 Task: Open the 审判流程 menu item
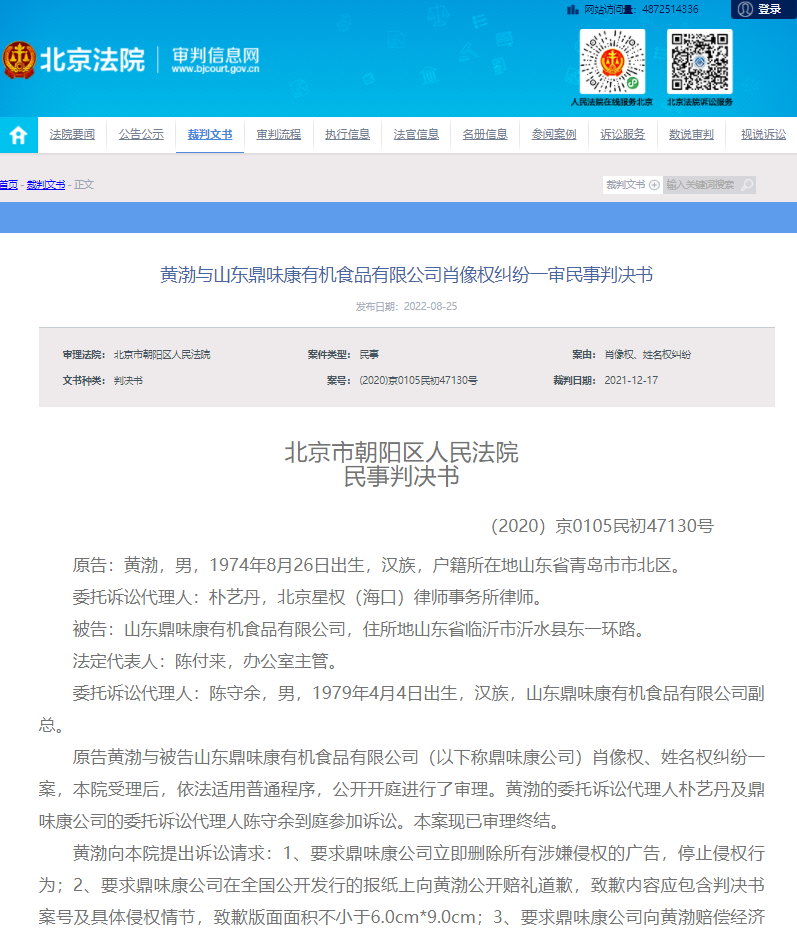pos(278,134)
